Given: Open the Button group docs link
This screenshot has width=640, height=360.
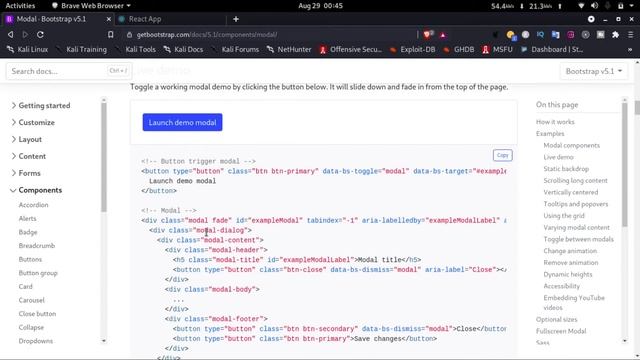Looking at the screenshot, I should (x=38, y=273).
